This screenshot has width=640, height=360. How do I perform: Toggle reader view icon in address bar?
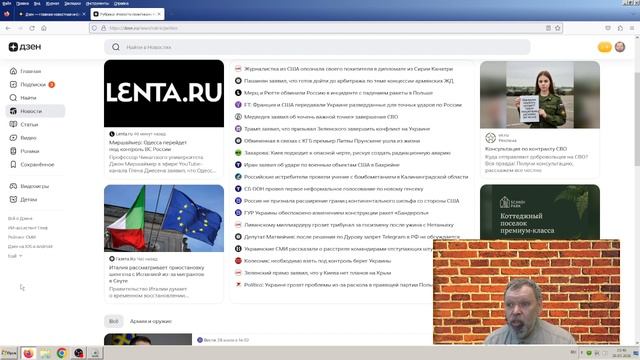click(548, 28)
